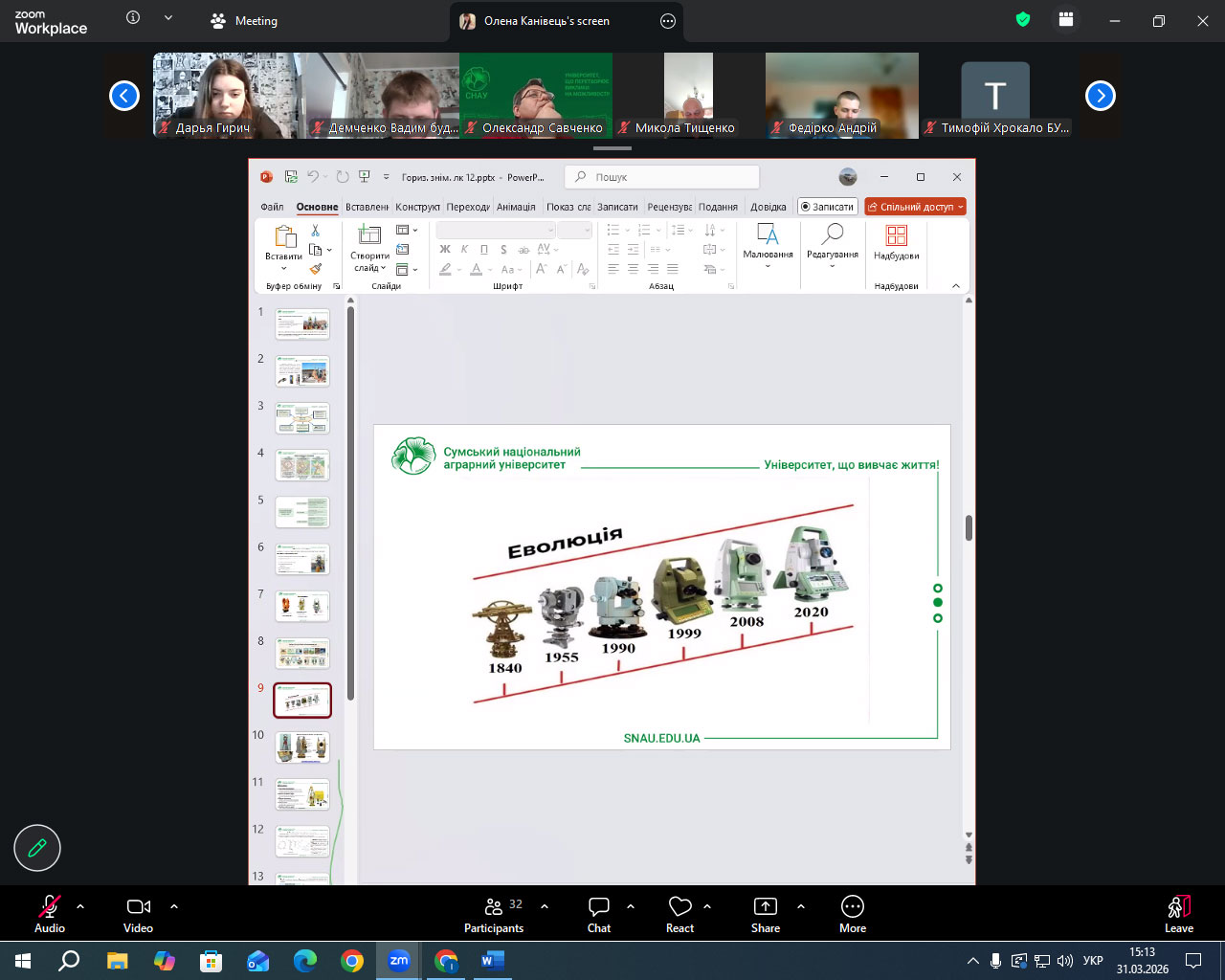This screenshot has width=1225, height=980.
Task: Open screen share options for Олена Канівець
Action: 668,21
